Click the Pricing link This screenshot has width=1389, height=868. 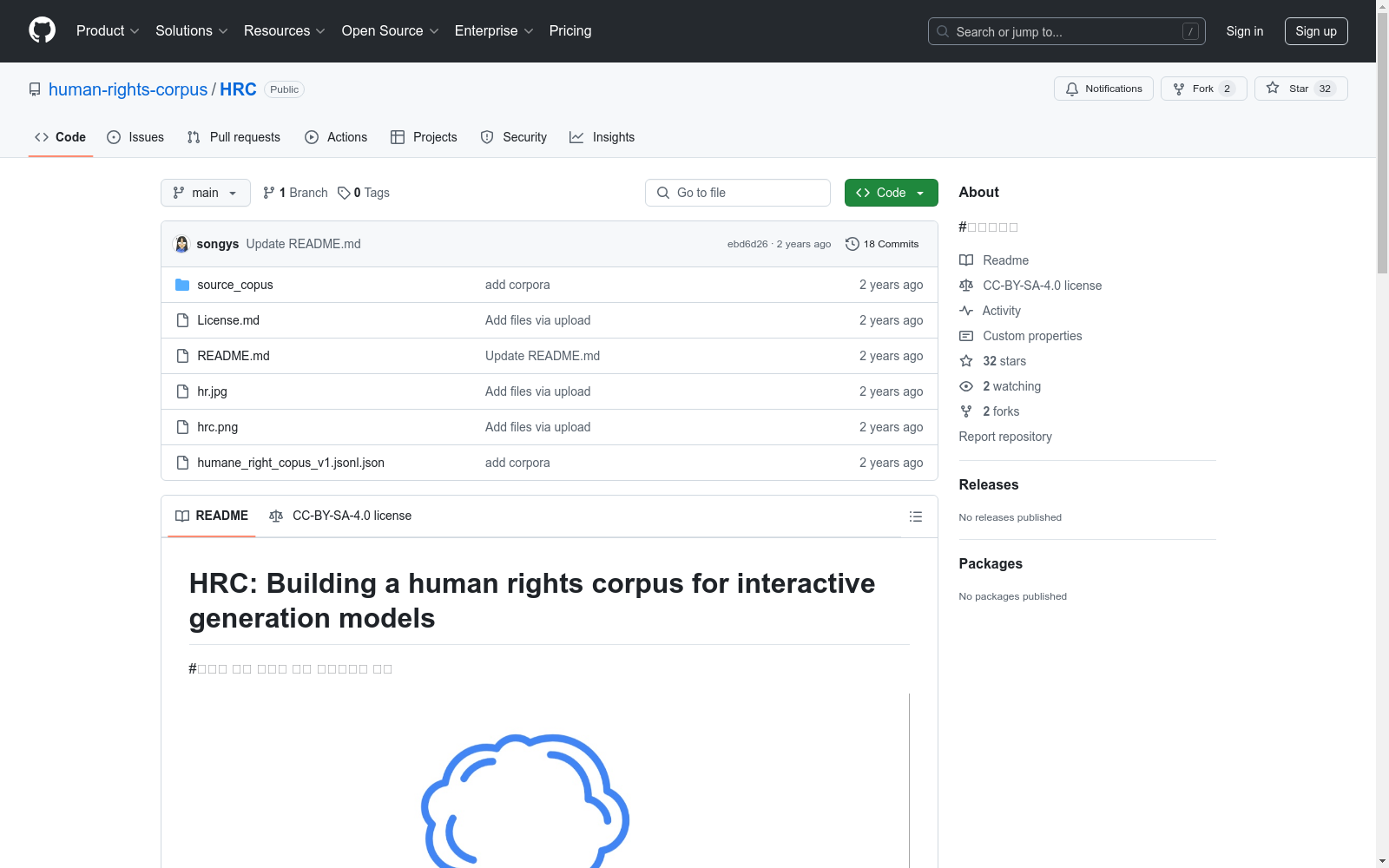click(x=570, y=30)
